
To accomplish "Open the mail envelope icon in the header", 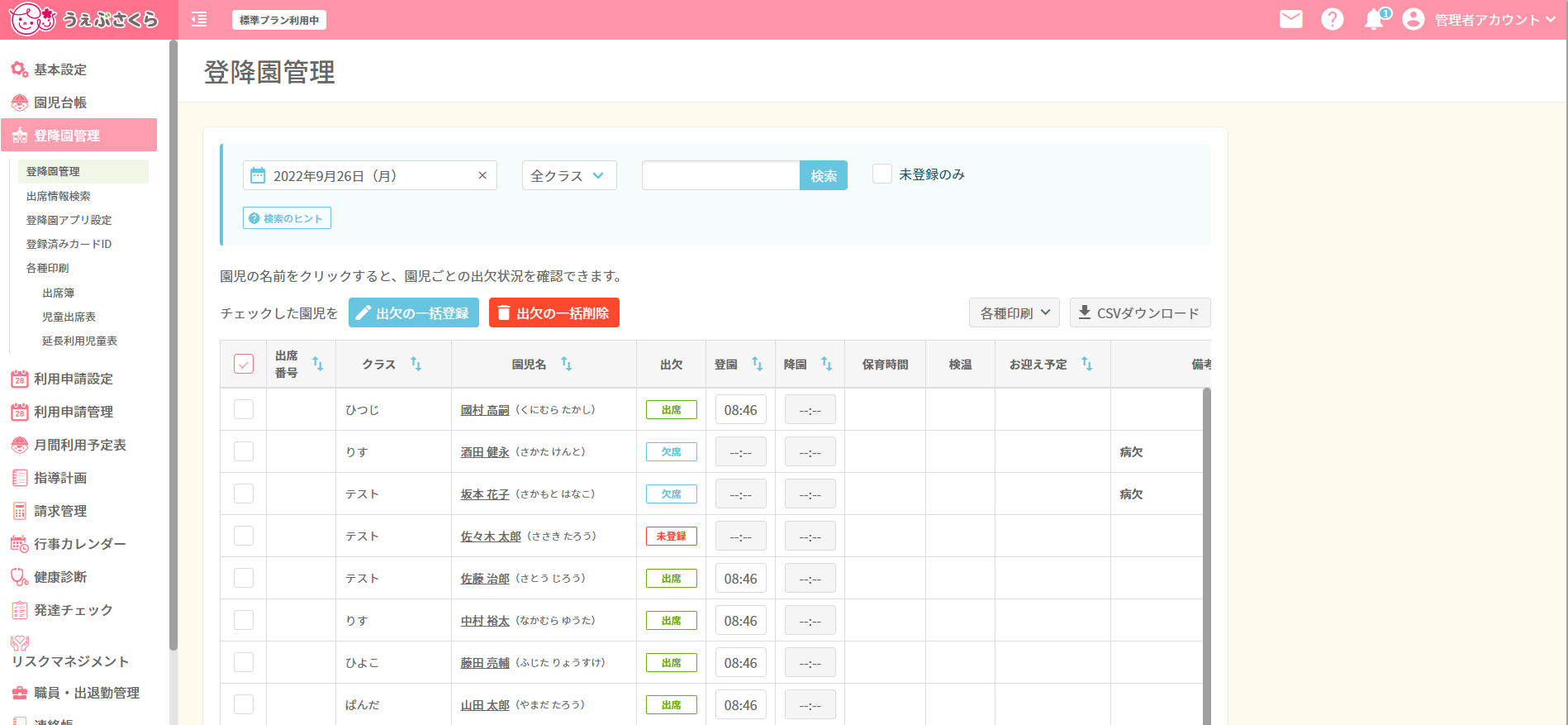I will (x=1290, y=19).
